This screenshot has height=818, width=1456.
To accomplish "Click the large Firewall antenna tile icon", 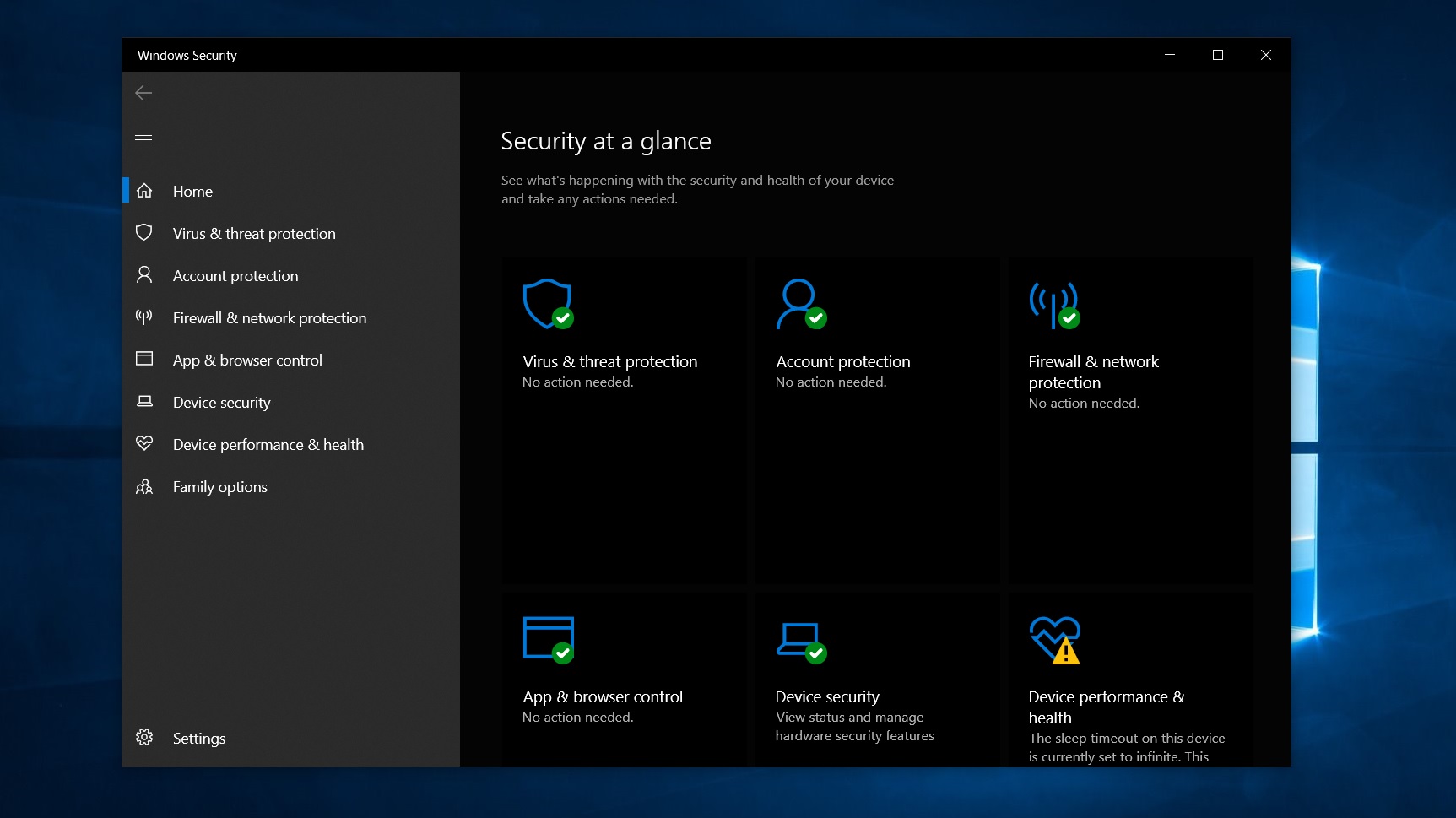I will coord(1055,305).
